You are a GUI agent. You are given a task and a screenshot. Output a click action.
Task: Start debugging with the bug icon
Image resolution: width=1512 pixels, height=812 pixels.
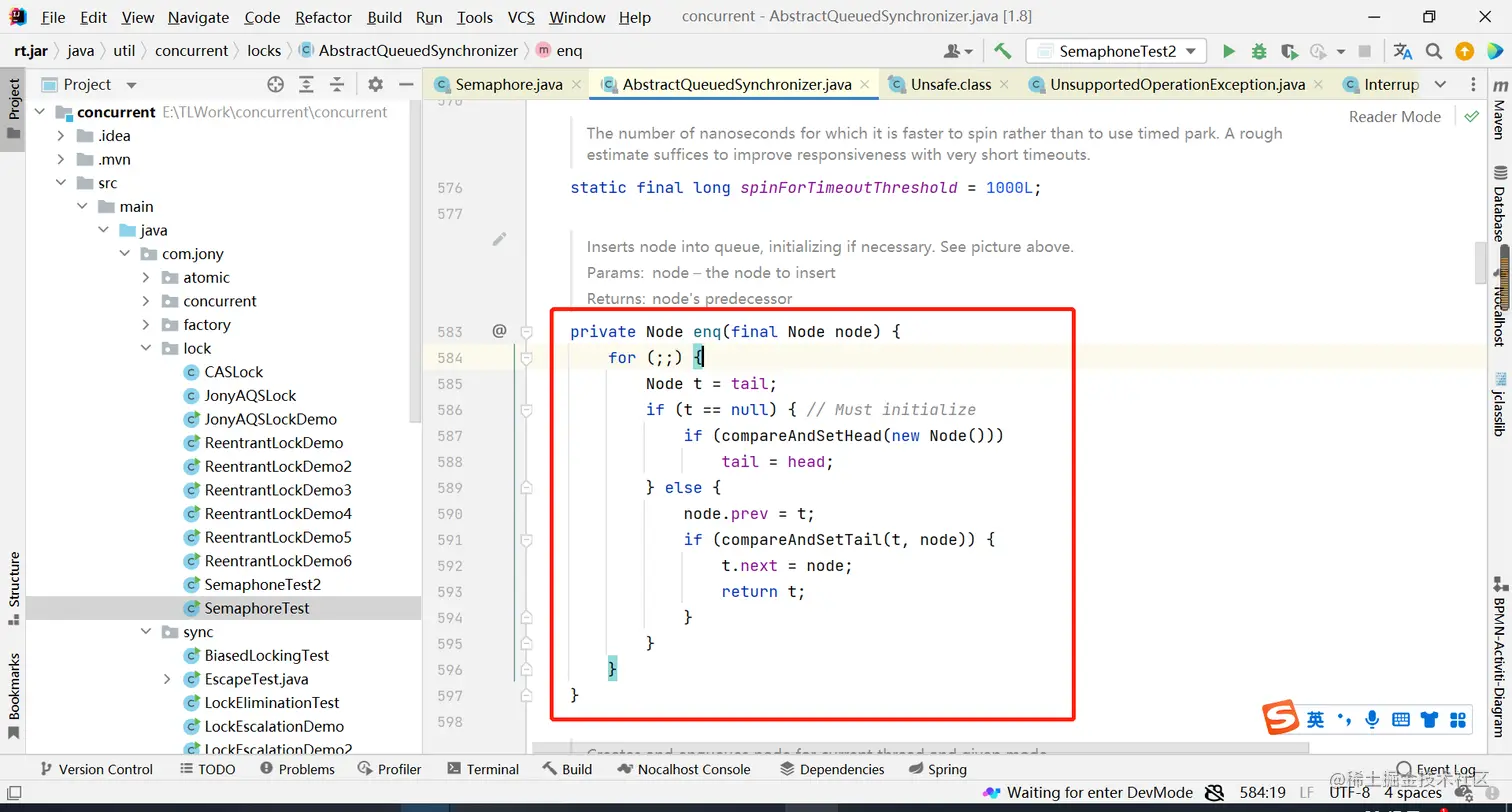[1259, 51]
